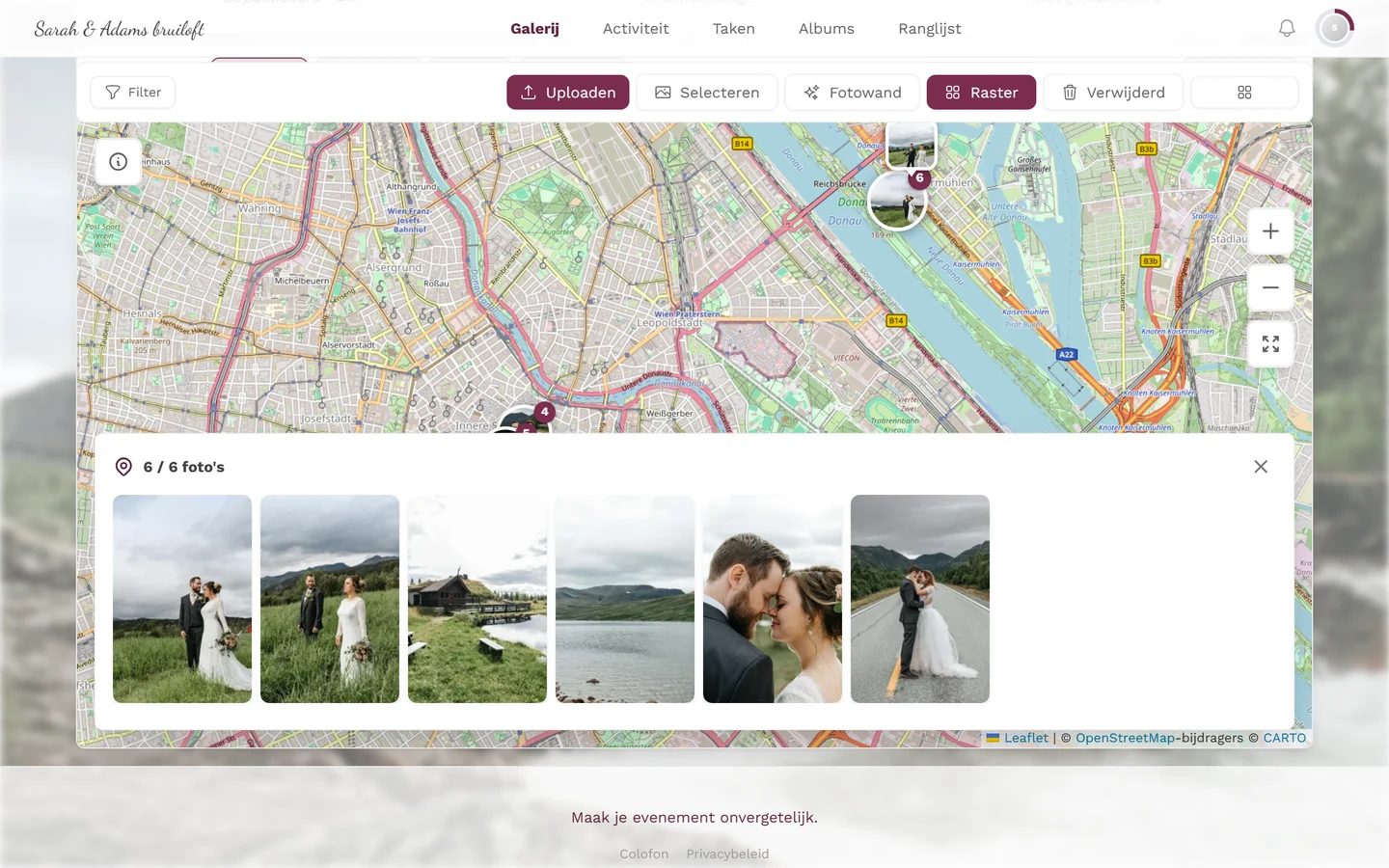
Task: Show Verwijderd photos
Action: coord(1113,93)
